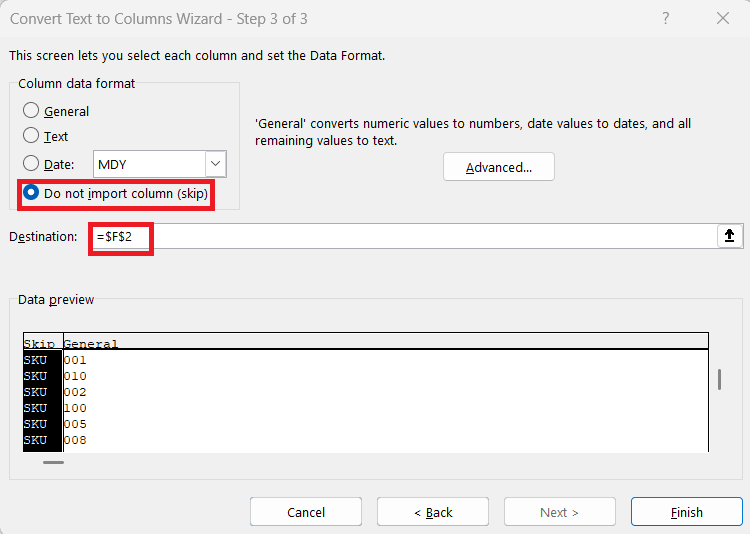Select the General column data format
This screenshot has width=750, height=534.
click(x=56, y=111)
